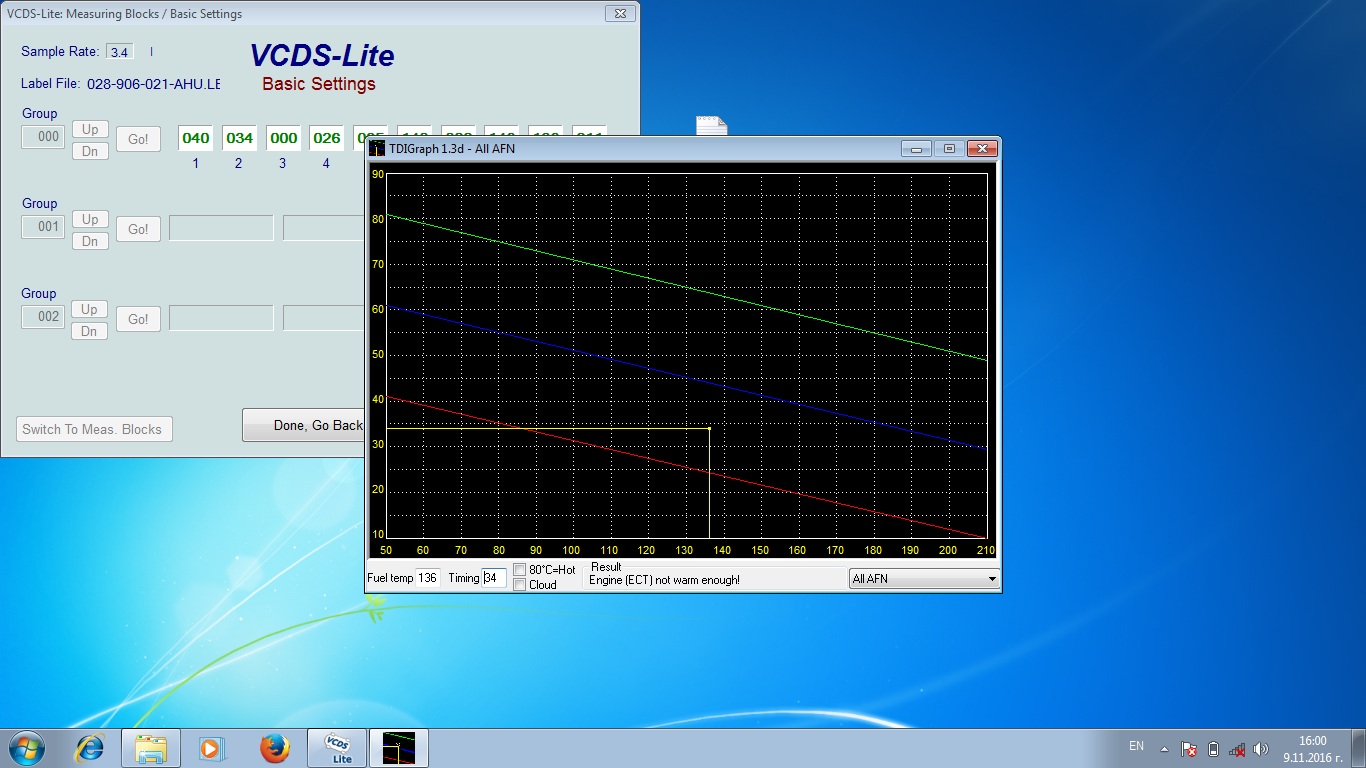Show hidden system tray icons
Screen dimensions: 1366x768
click(1164, 749)
